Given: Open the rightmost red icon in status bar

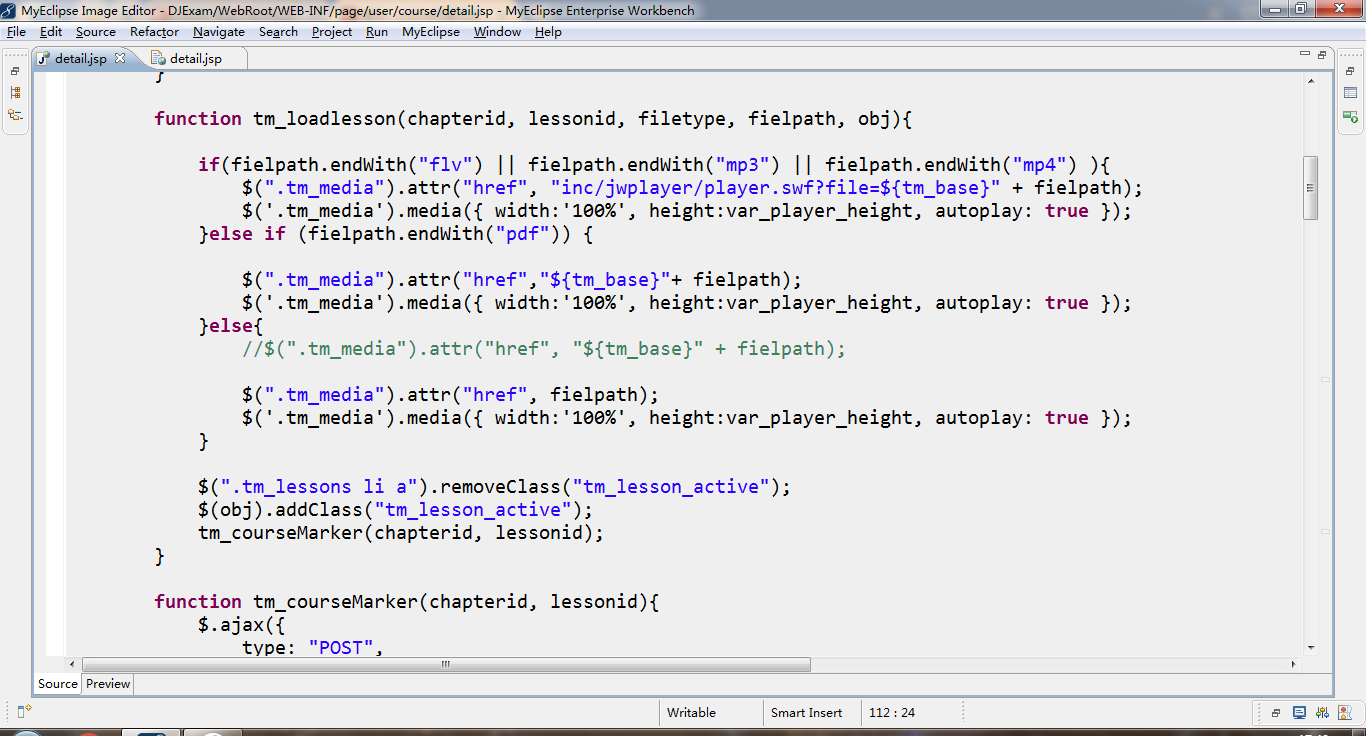Looking at the screenshot, I should click(x=1345, y=713).
